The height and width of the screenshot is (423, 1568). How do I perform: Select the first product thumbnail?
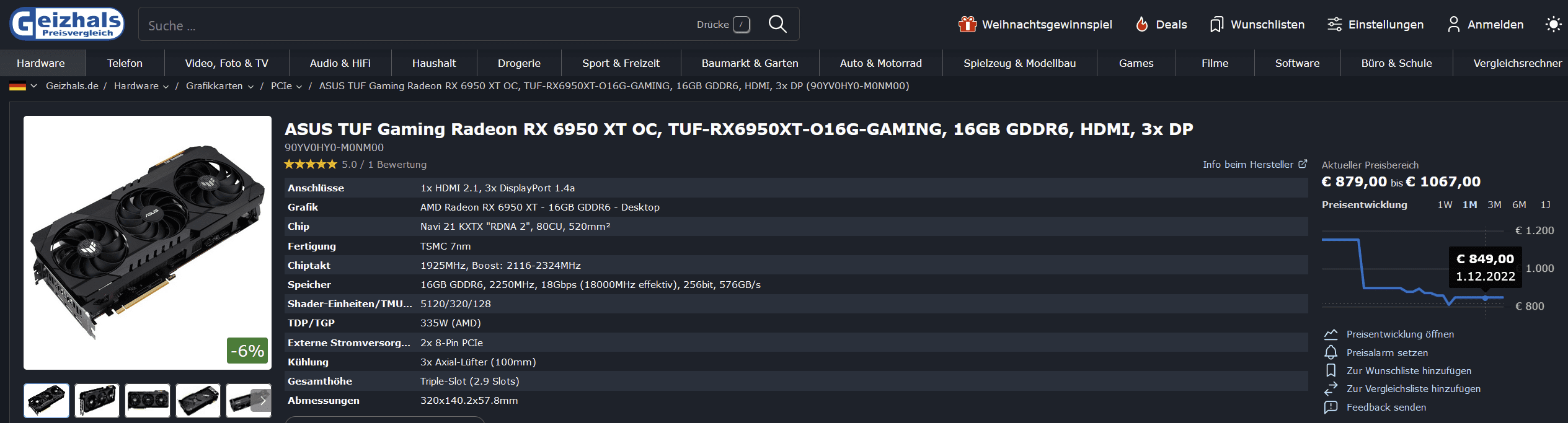click(47, 400)
